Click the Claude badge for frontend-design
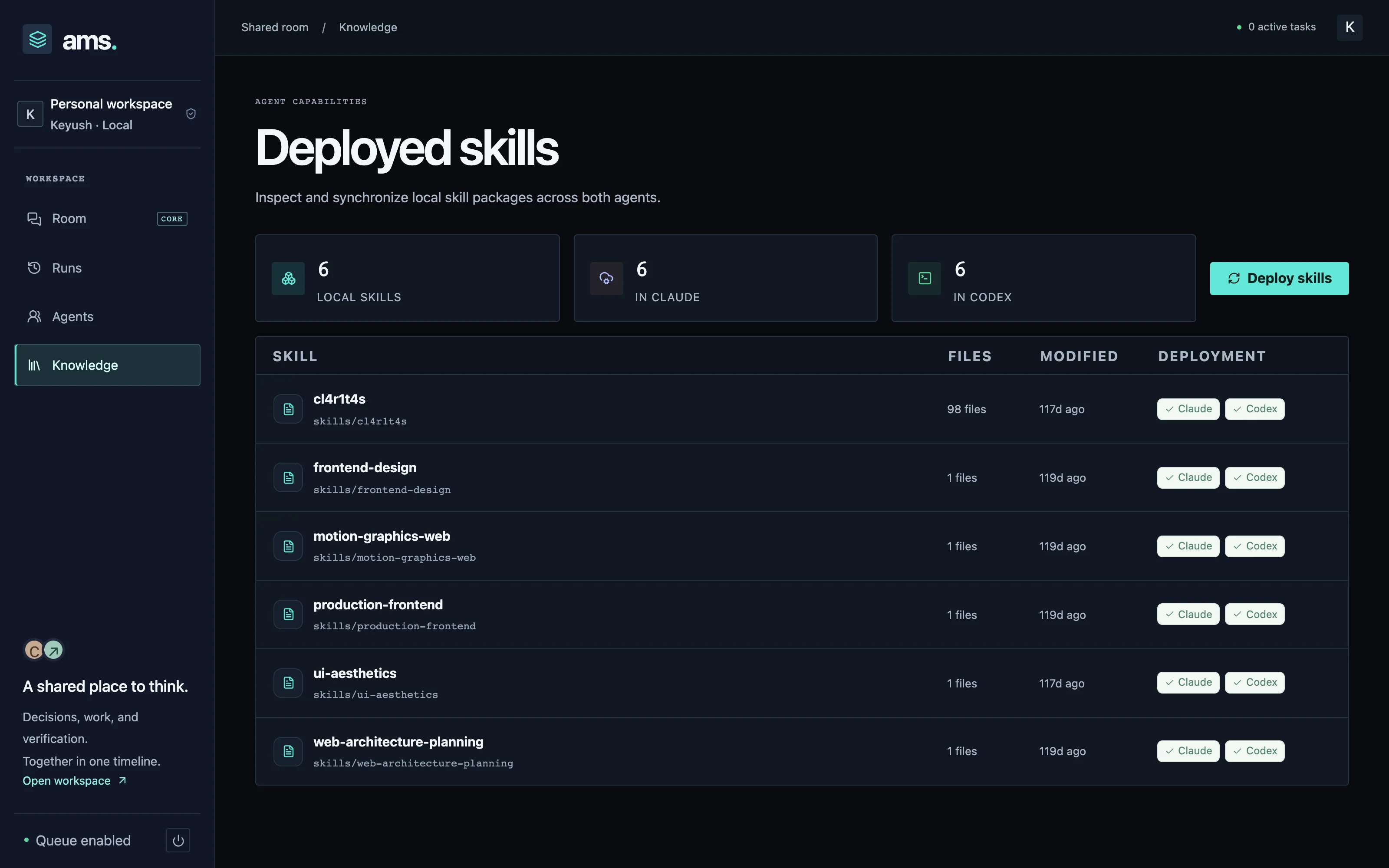The image size is (1389, 868). pyautogui.click(x=1188, y=478)
